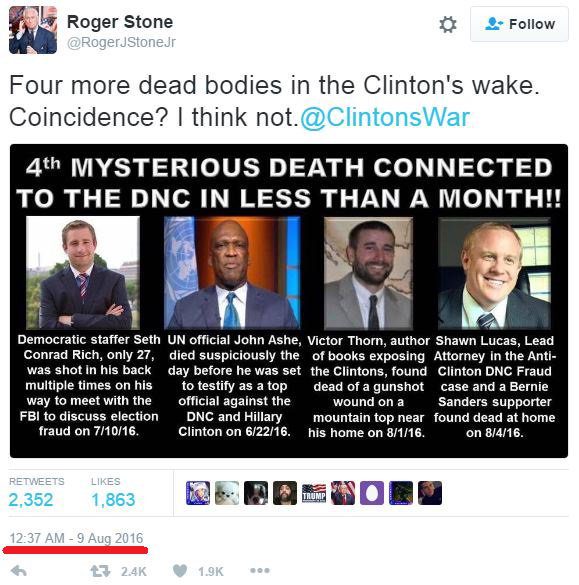Open the embedded black meme image
The image size is (579, 585).
pyautogui.click(x=289, y=301)
